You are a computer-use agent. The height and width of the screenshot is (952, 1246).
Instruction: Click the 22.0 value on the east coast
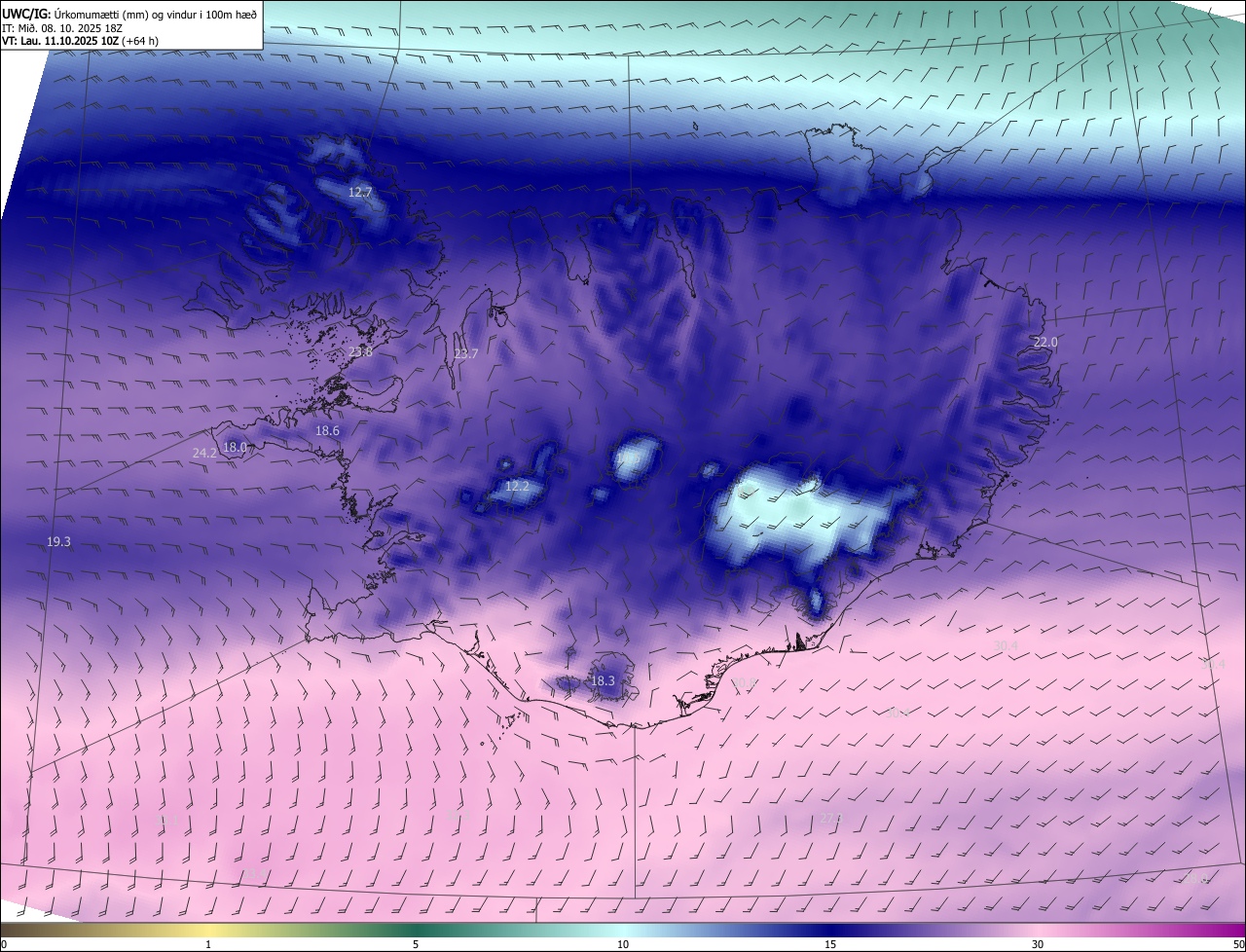pos(1044,342)
